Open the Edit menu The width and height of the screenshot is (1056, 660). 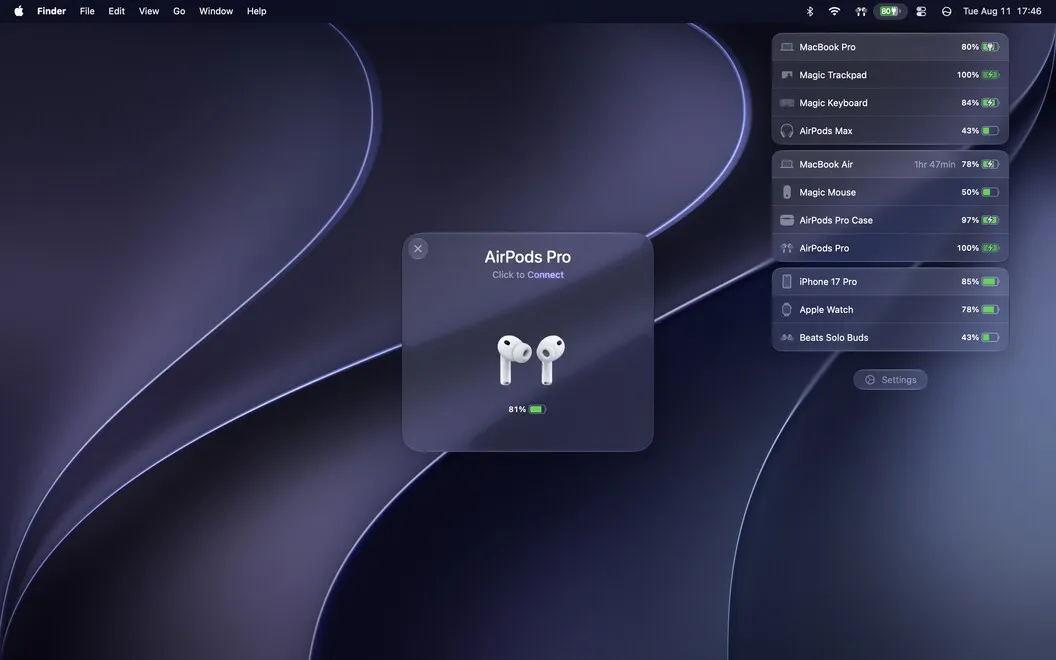(117, 11)
